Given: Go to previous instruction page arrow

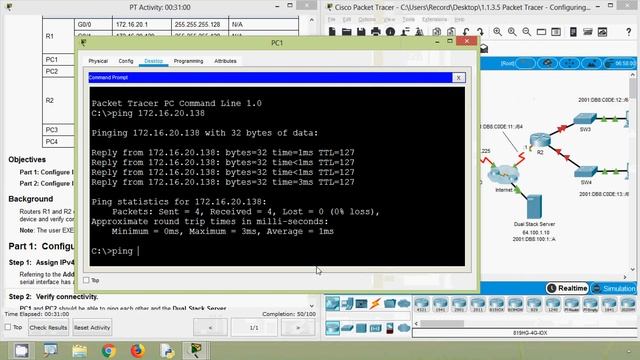Looking at the screenshot, I should (x=210, y=327).
